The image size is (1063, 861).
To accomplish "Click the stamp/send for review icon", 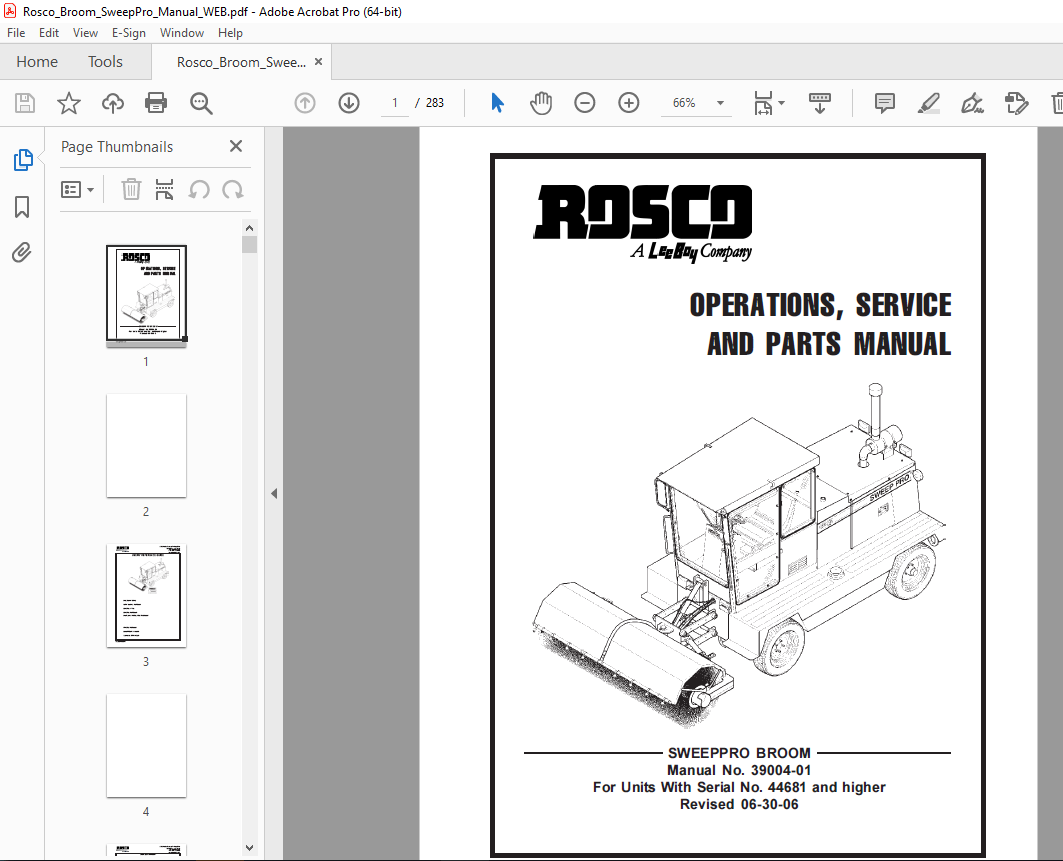I will (1016, 103).
